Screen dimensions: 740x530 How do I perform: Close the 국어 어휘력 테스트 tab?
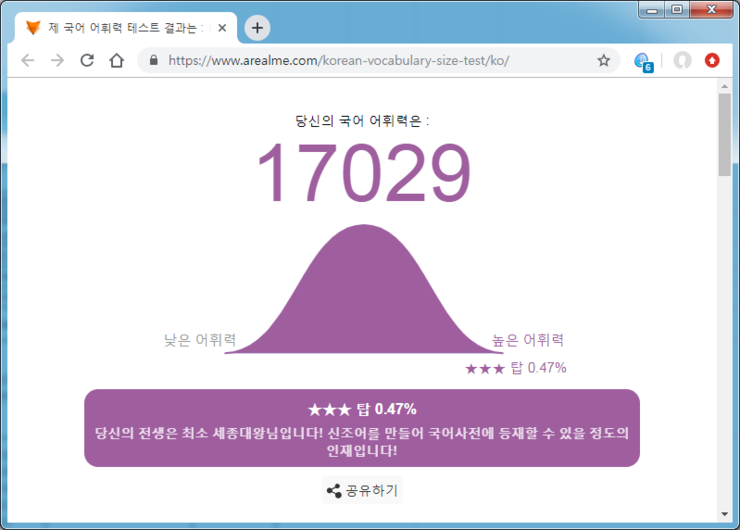[x=222, y=28]
